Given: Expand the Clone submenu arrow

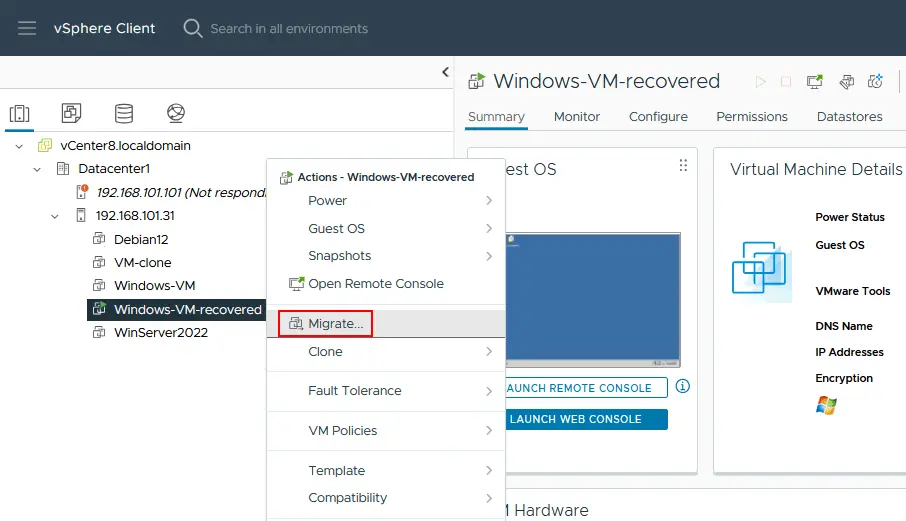Looking at the screenshot, I should coord(489,352).
